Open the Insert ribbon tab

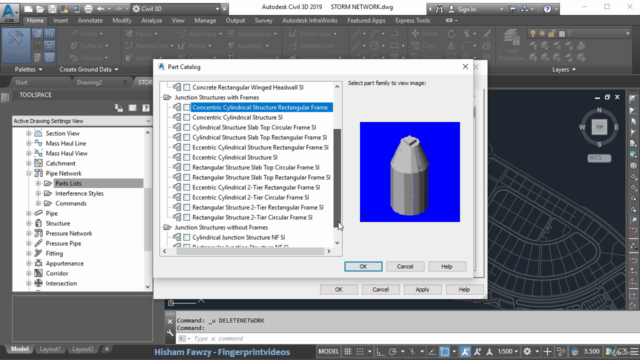coord(60,20)
